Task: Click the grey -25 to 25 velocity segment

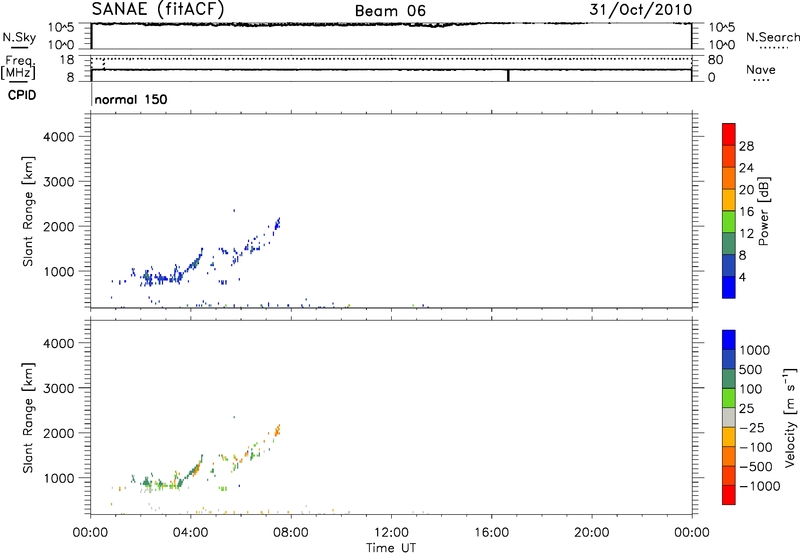Action: (x=729, y=418)
